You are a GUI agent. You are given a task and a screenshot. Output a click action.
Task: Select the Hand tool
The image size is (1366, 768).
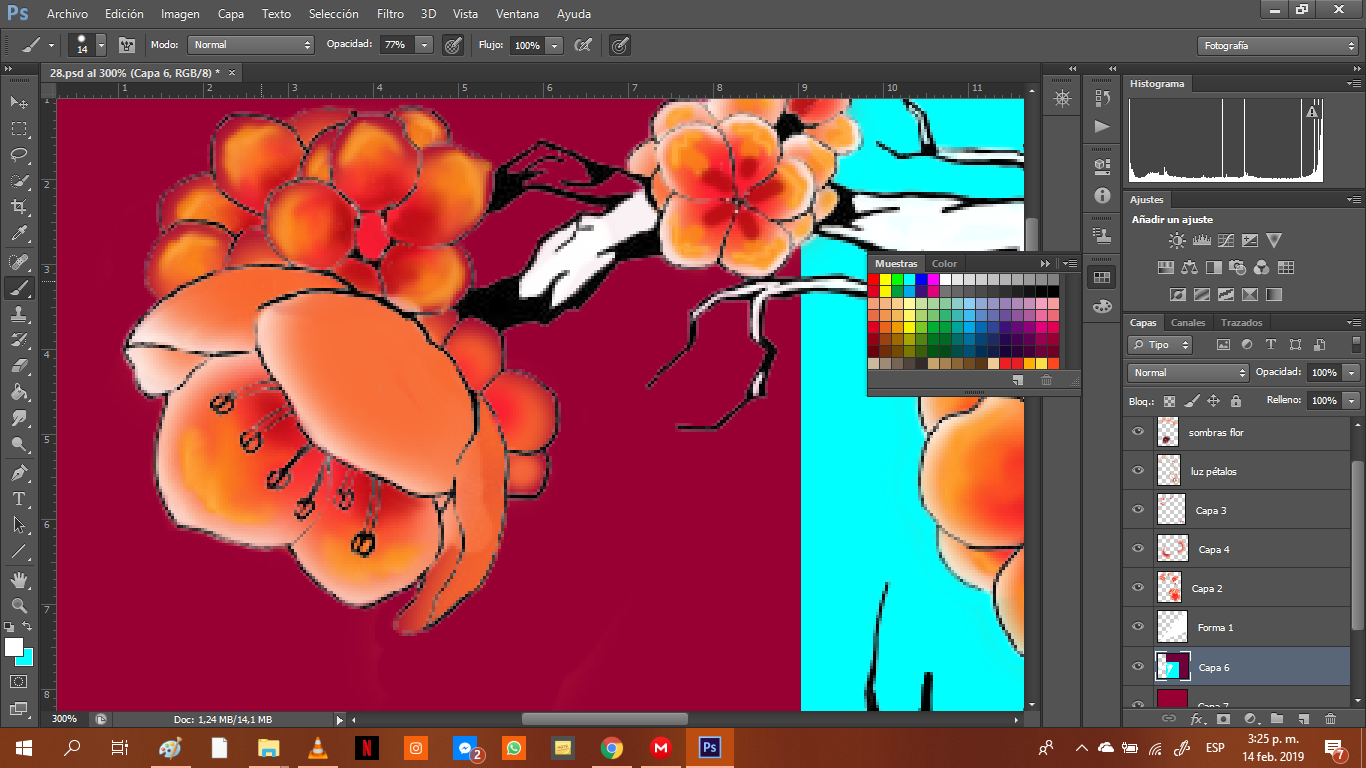point(19,579)
